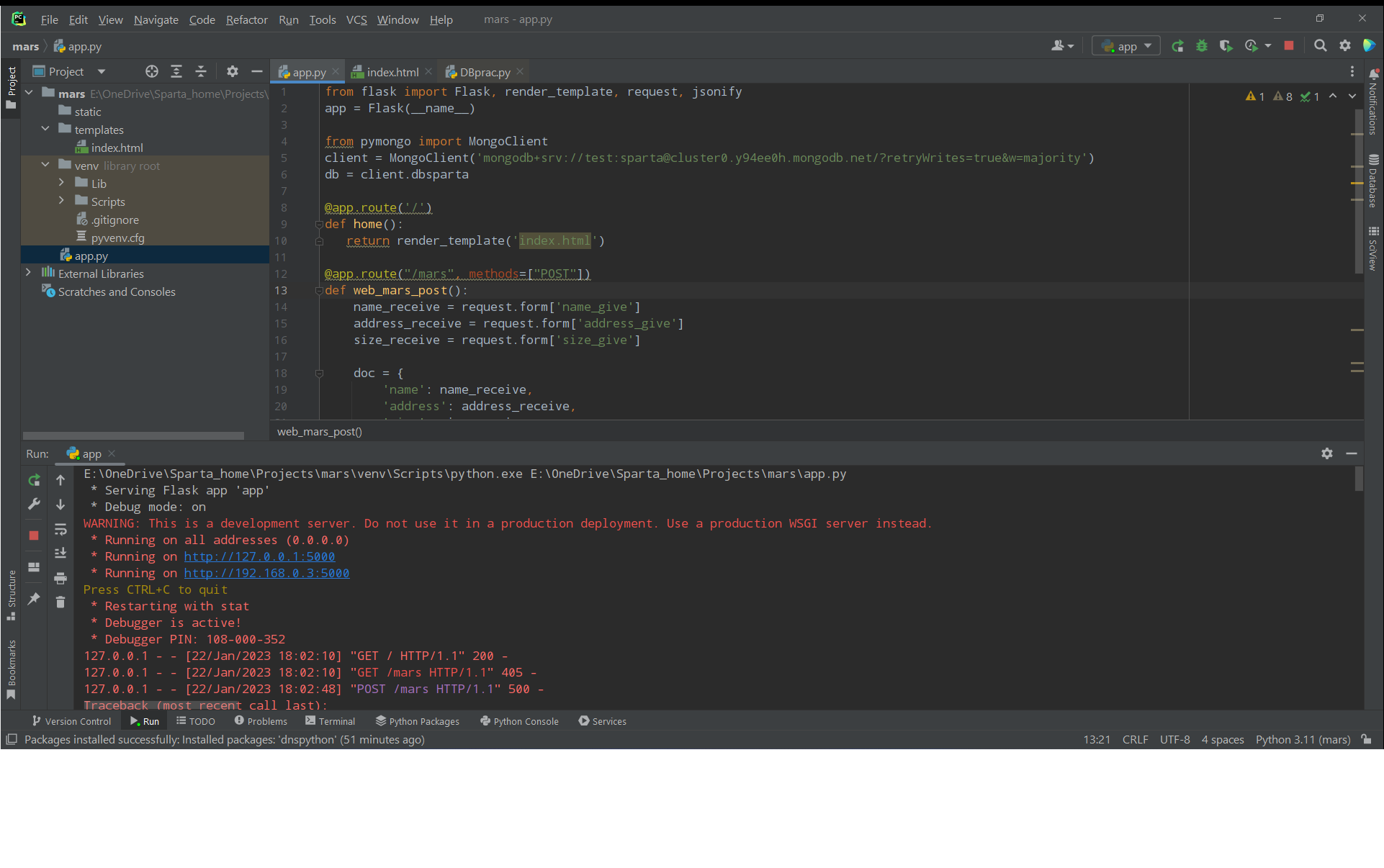Open Services tool window
Image resolution: width=1384 pixels, height=868 pixels.
coord(603,721)
